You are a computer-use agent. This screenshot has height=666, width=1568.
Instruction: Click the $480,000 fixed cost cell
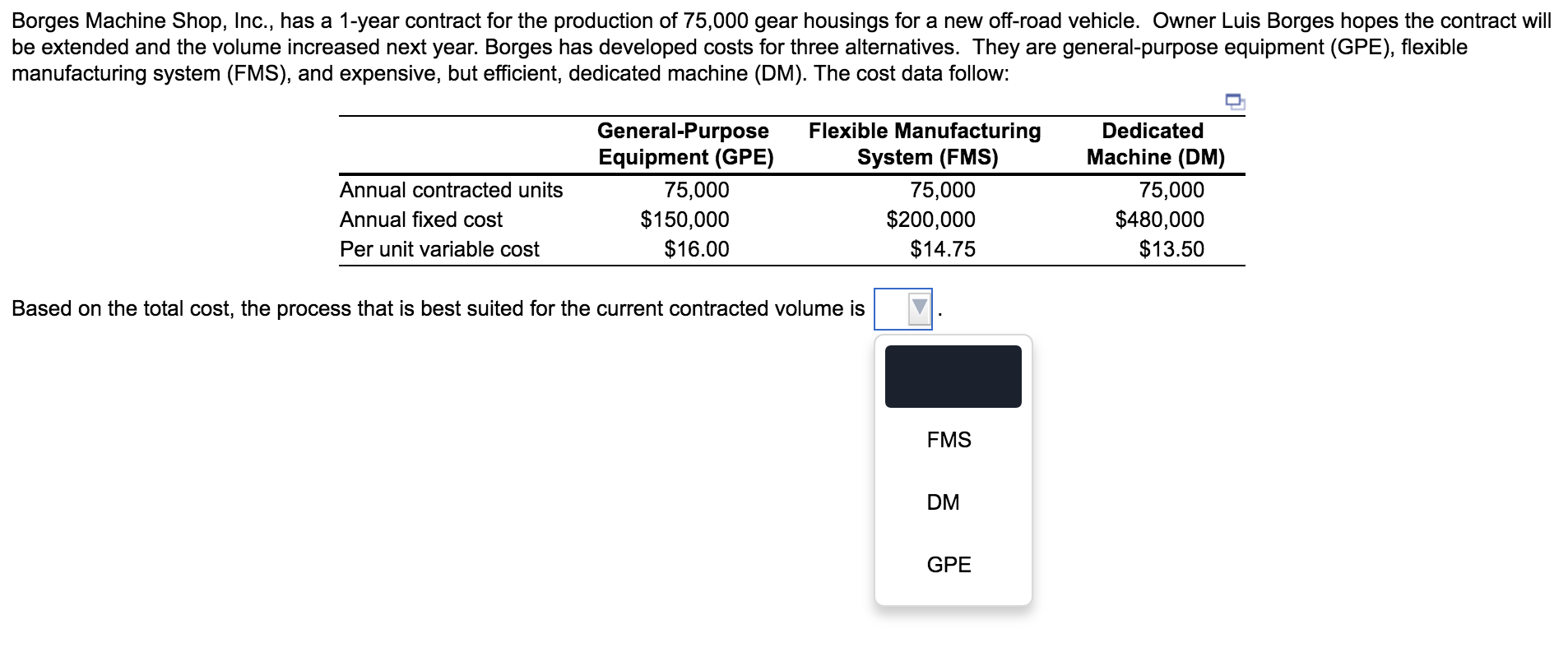click(x=1159, y=220)
